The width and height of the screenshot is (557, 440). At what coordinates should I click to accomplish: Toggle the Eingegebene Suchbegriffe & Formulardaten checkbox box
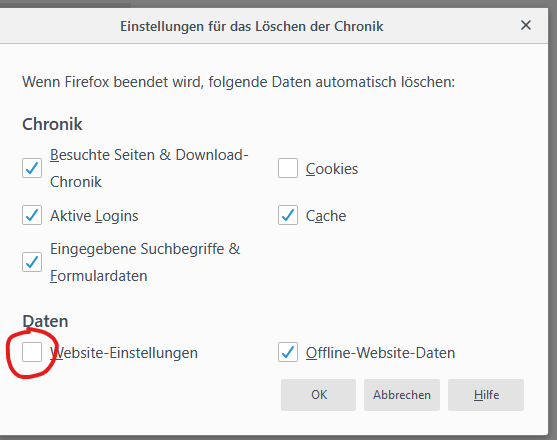point(32,262)
